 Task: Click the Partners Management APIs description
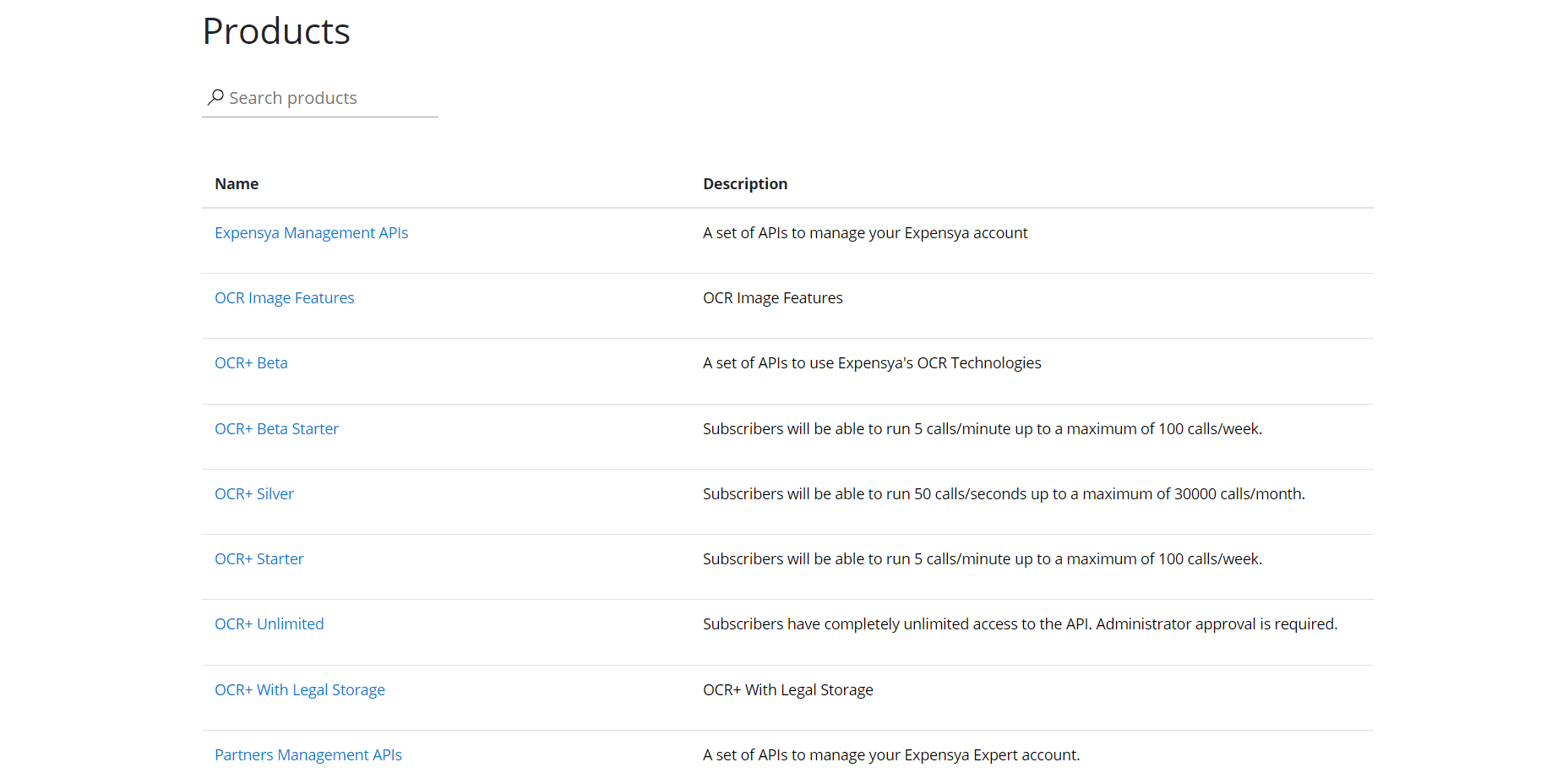tap(890, 755)
